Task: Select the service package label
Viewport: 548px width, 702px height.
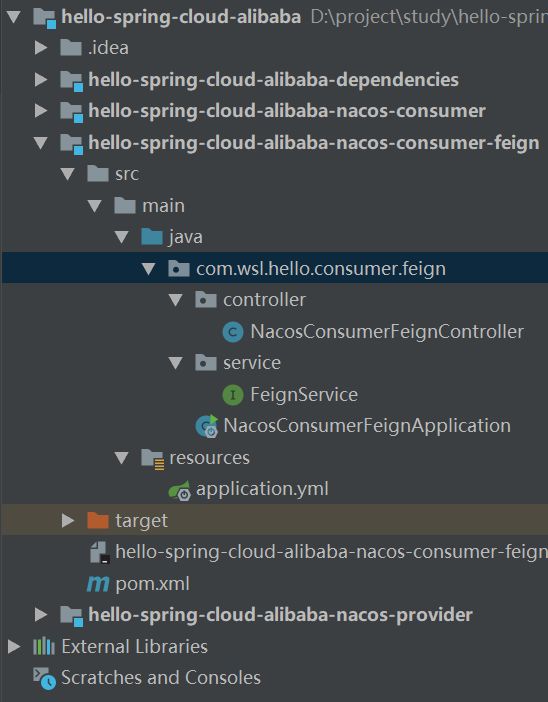Action: pos(252,363)
